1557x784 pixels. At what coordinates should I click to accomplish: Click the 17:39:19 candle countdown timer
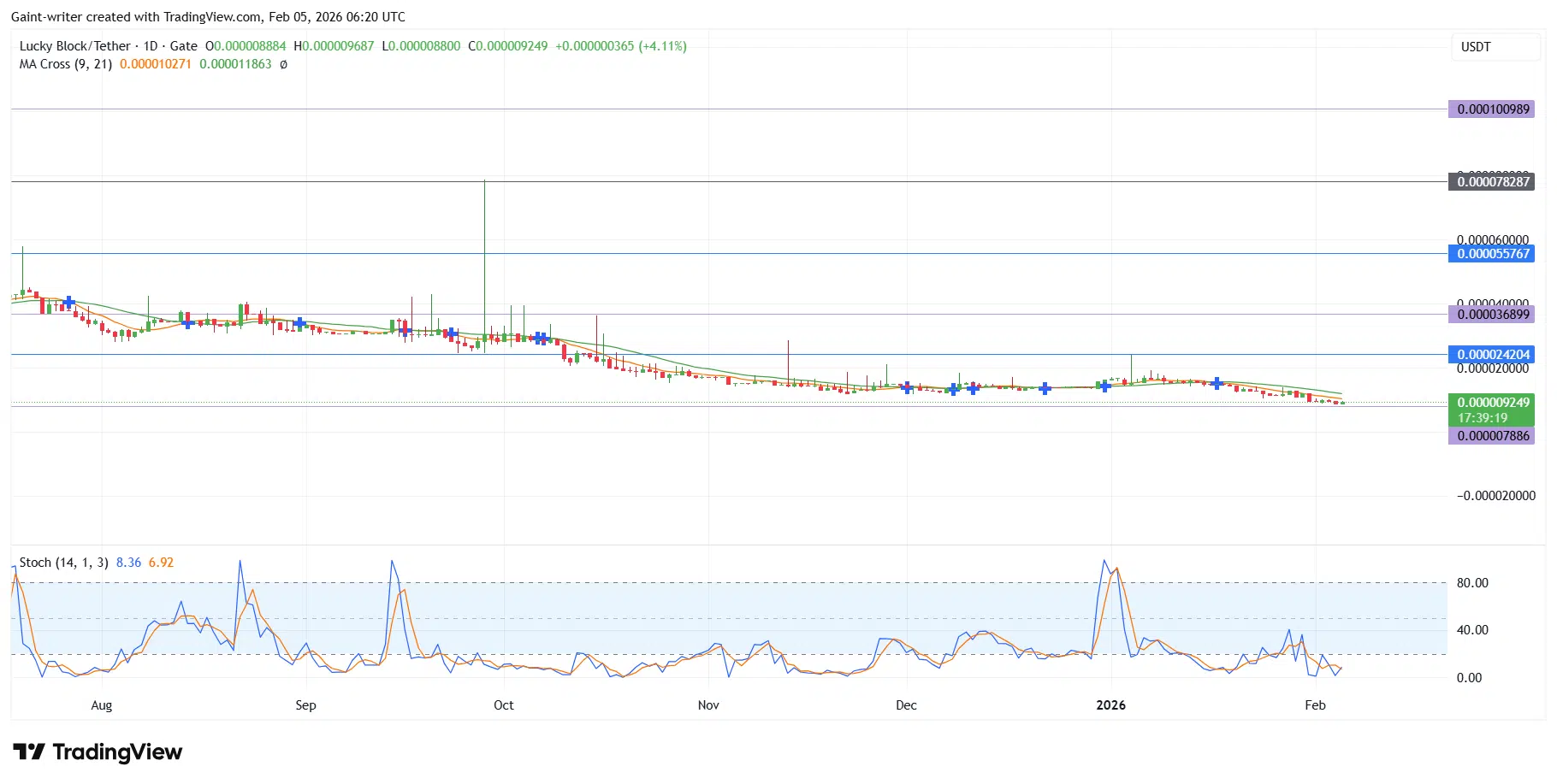[1483, 418]
